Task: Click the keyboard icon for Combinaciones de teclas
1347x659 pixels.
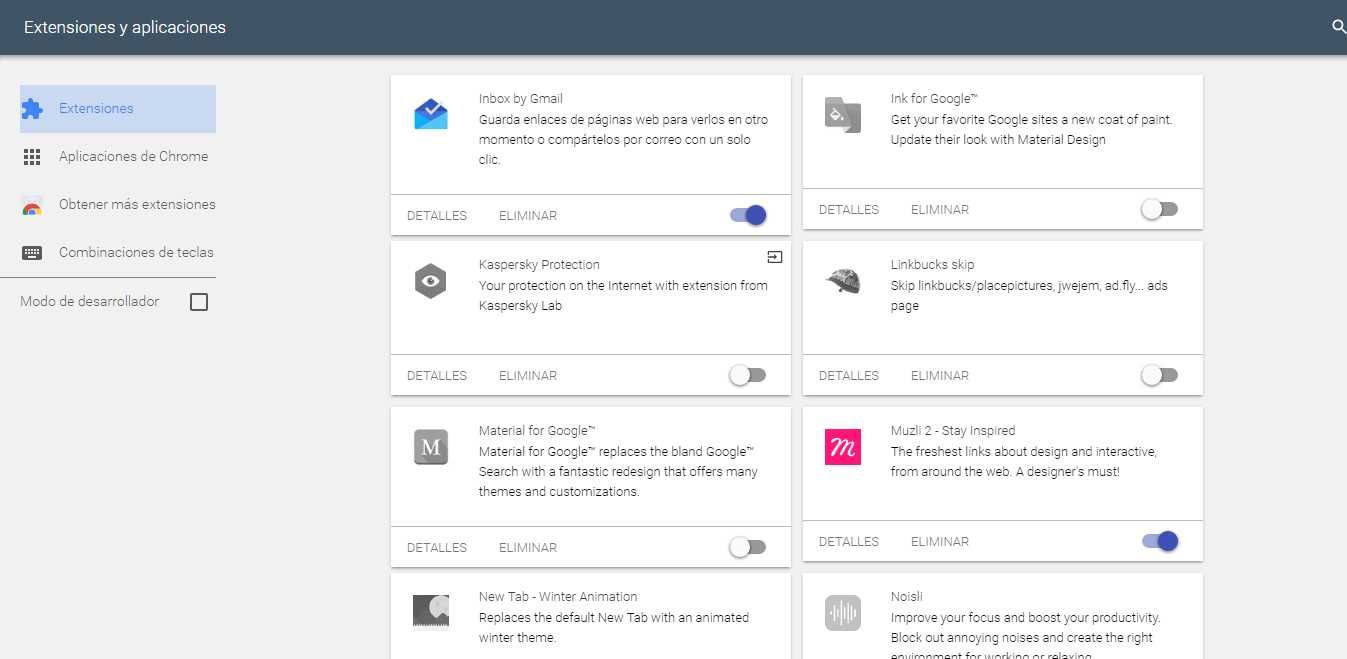Action: [x=32, y=253]
